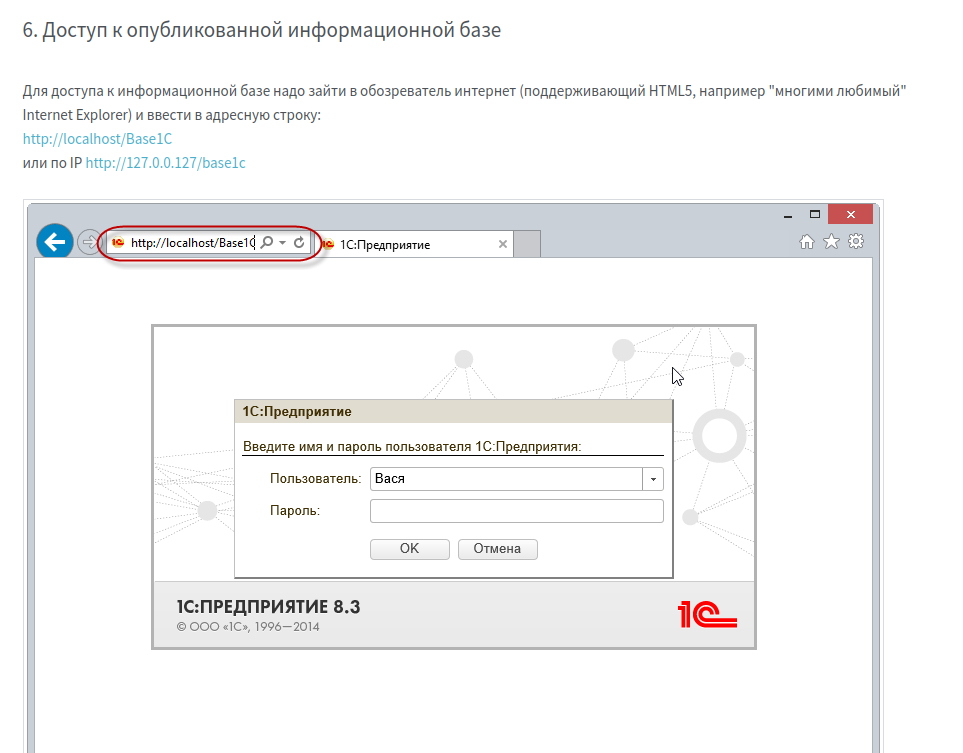Click the 1C favicon in the address bar

(x=118, y=243)
